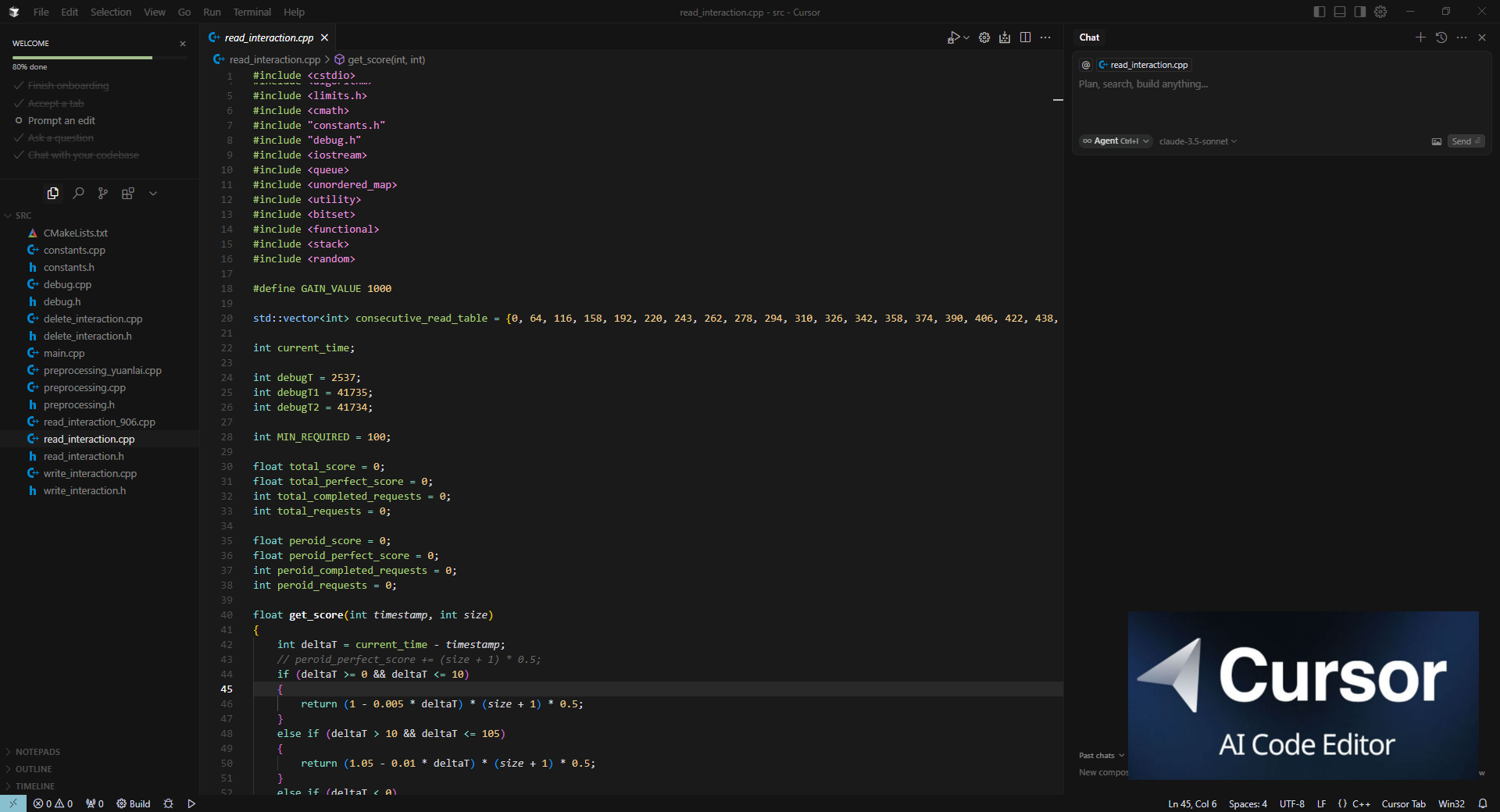This screenshot has height=812, width=1500.
Task: Click Chat with your codebase completed step
Action: pyautogui.click(x=77, y=155)
